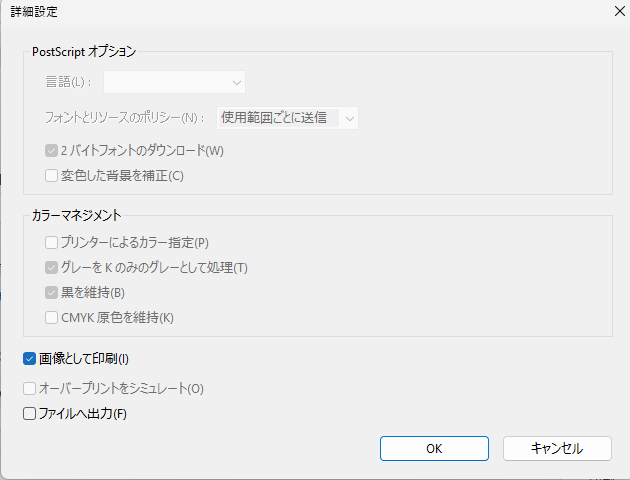Enable 変色した背景を補正(C) checkbox
Viewport: 630px width, 480px height.
pos(52,176)
